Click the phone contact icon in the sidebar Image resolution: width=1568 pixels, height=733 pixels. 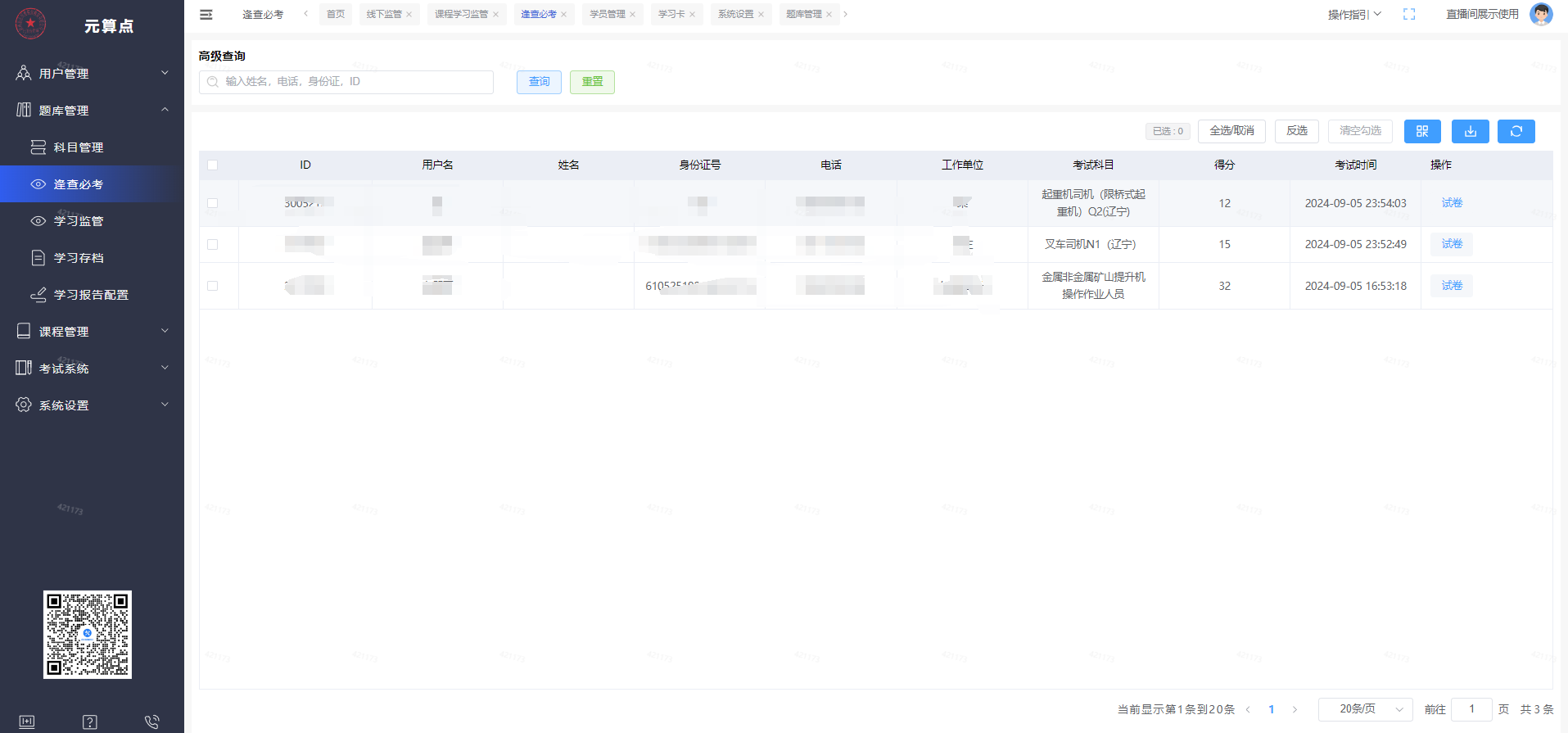coord(151,722)
